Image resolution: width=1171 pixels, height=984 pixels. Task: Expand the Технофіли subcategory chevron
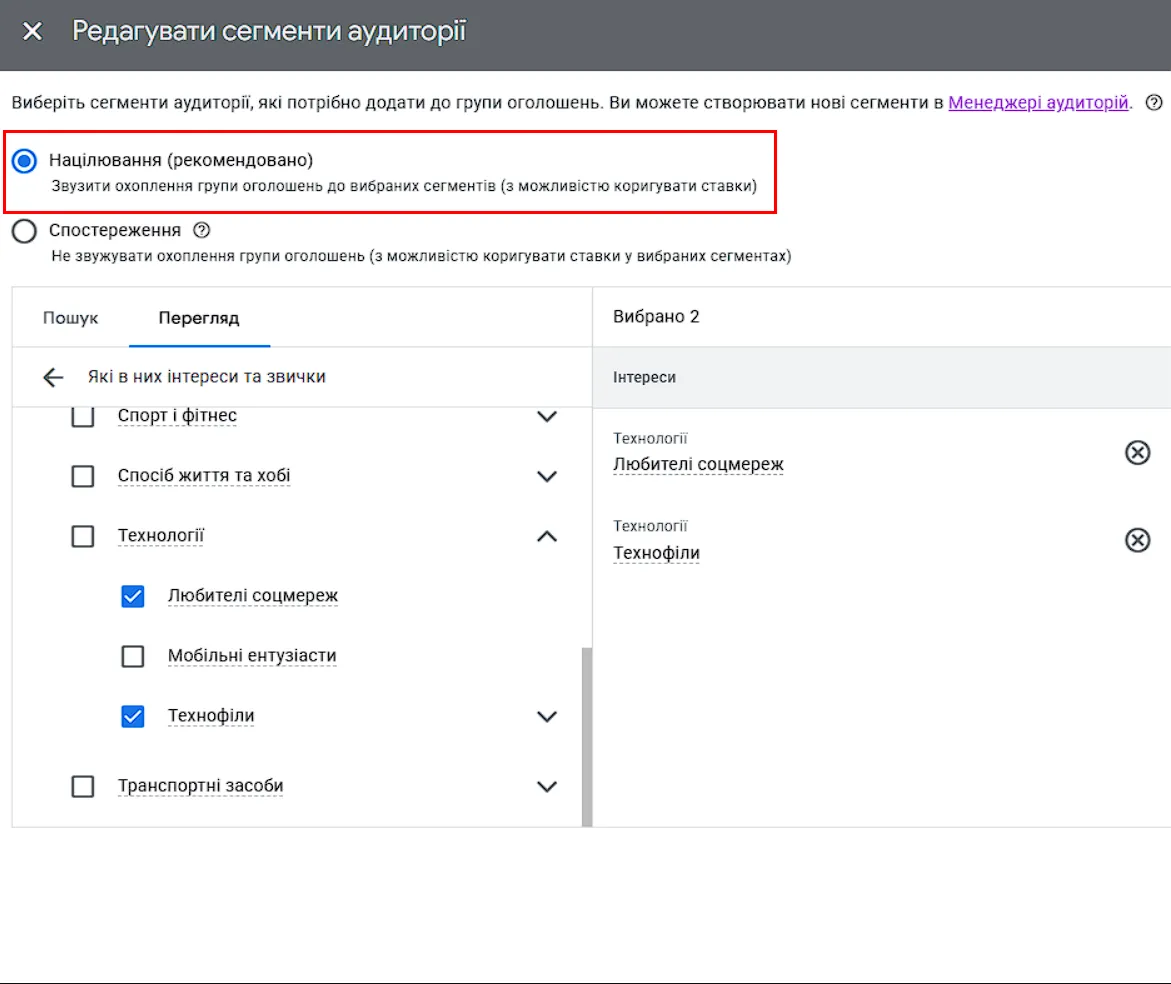[547, 717]
